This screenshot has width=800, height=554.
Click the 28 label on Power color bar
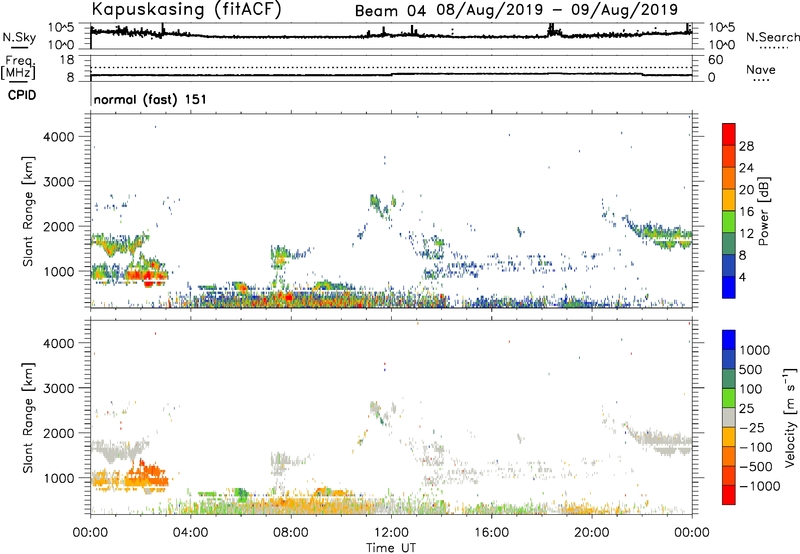746,146
